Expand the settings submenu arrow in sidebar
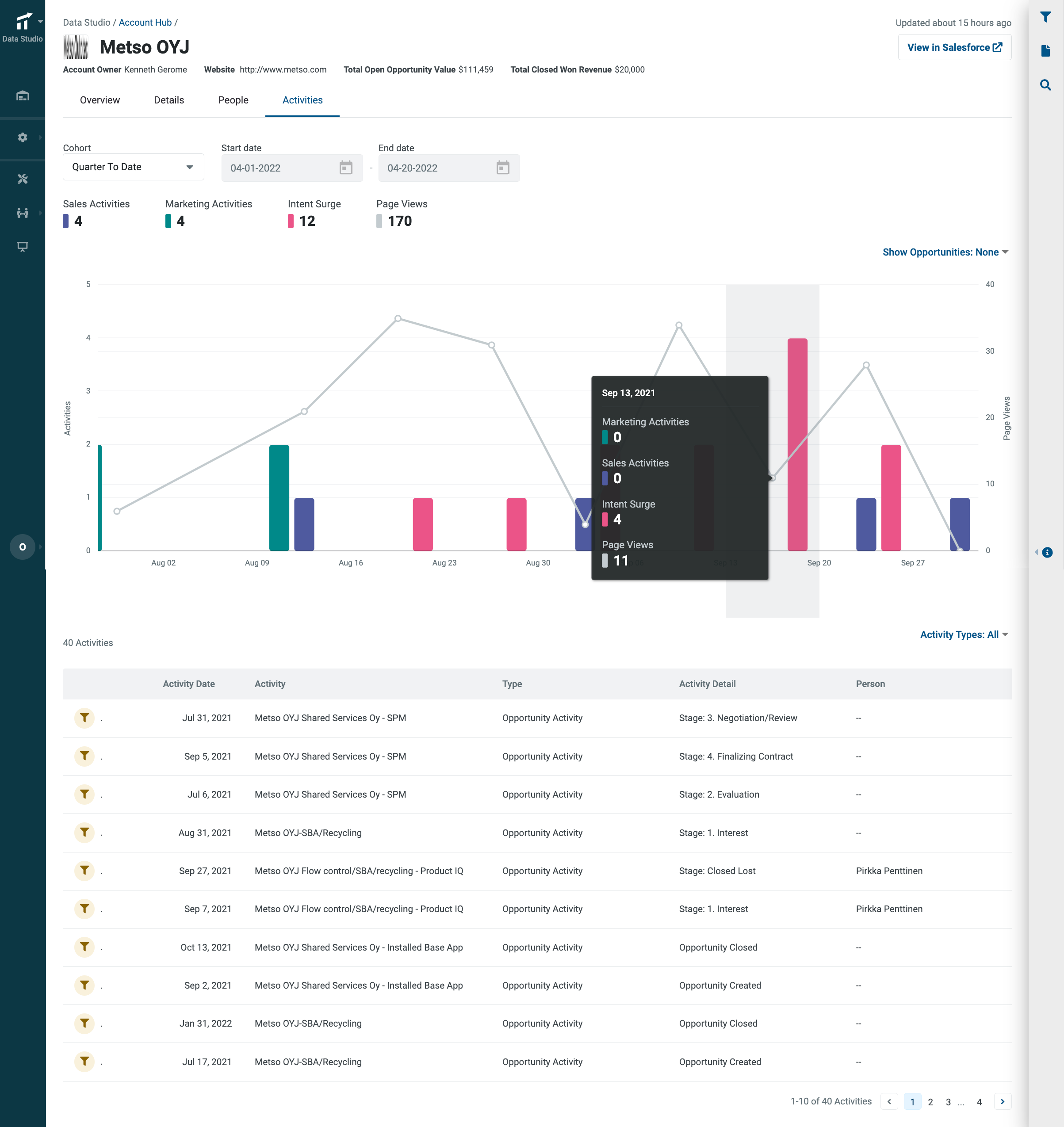 (40, 137)
